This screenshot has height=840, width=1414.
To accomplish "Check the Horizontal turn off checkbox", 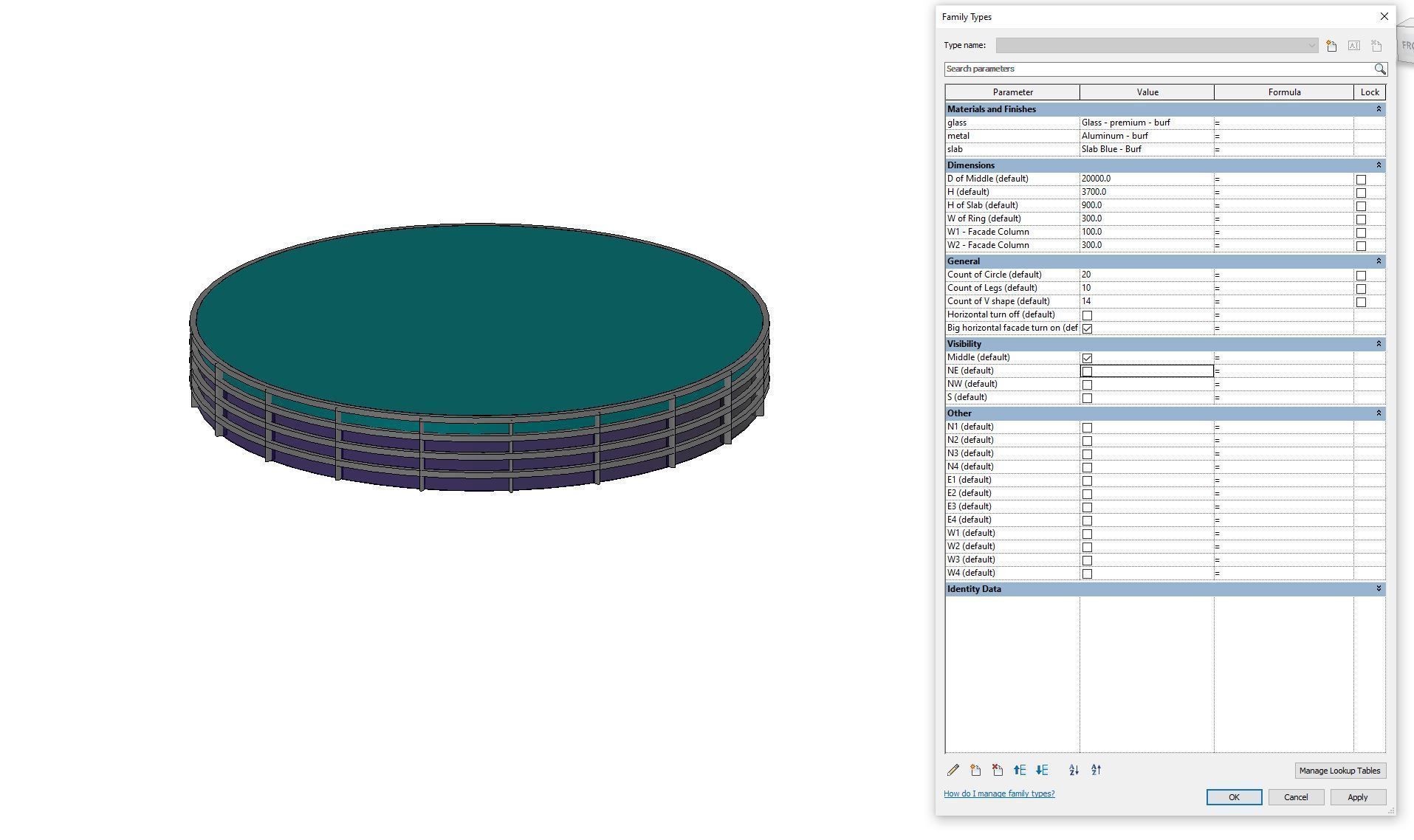I will click(1087, 315).
